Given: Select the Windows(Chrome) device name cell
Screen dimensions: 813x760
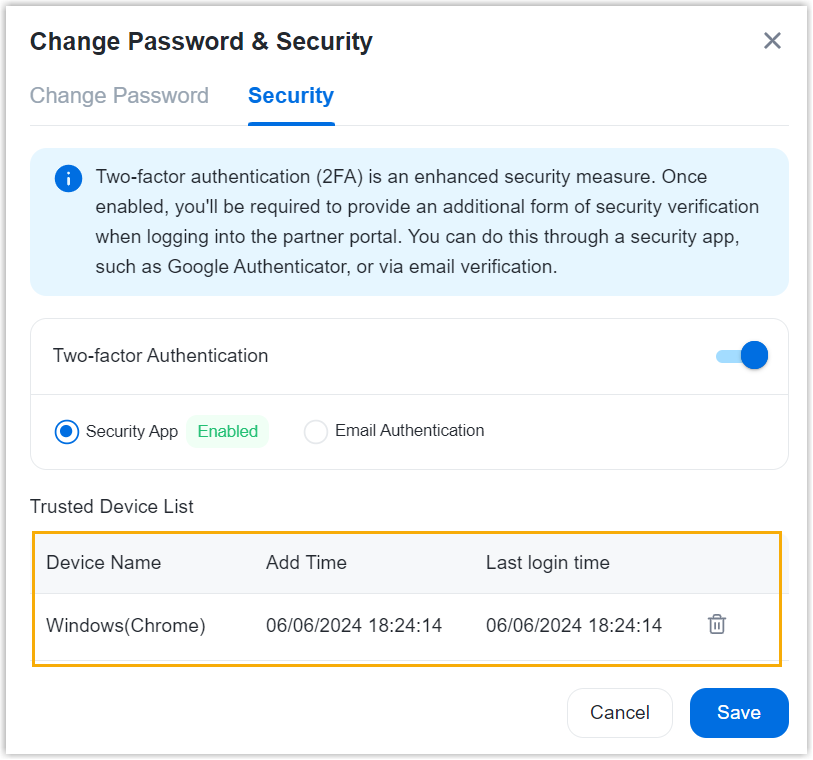Looking at the screenshot, I should (126, 626).
